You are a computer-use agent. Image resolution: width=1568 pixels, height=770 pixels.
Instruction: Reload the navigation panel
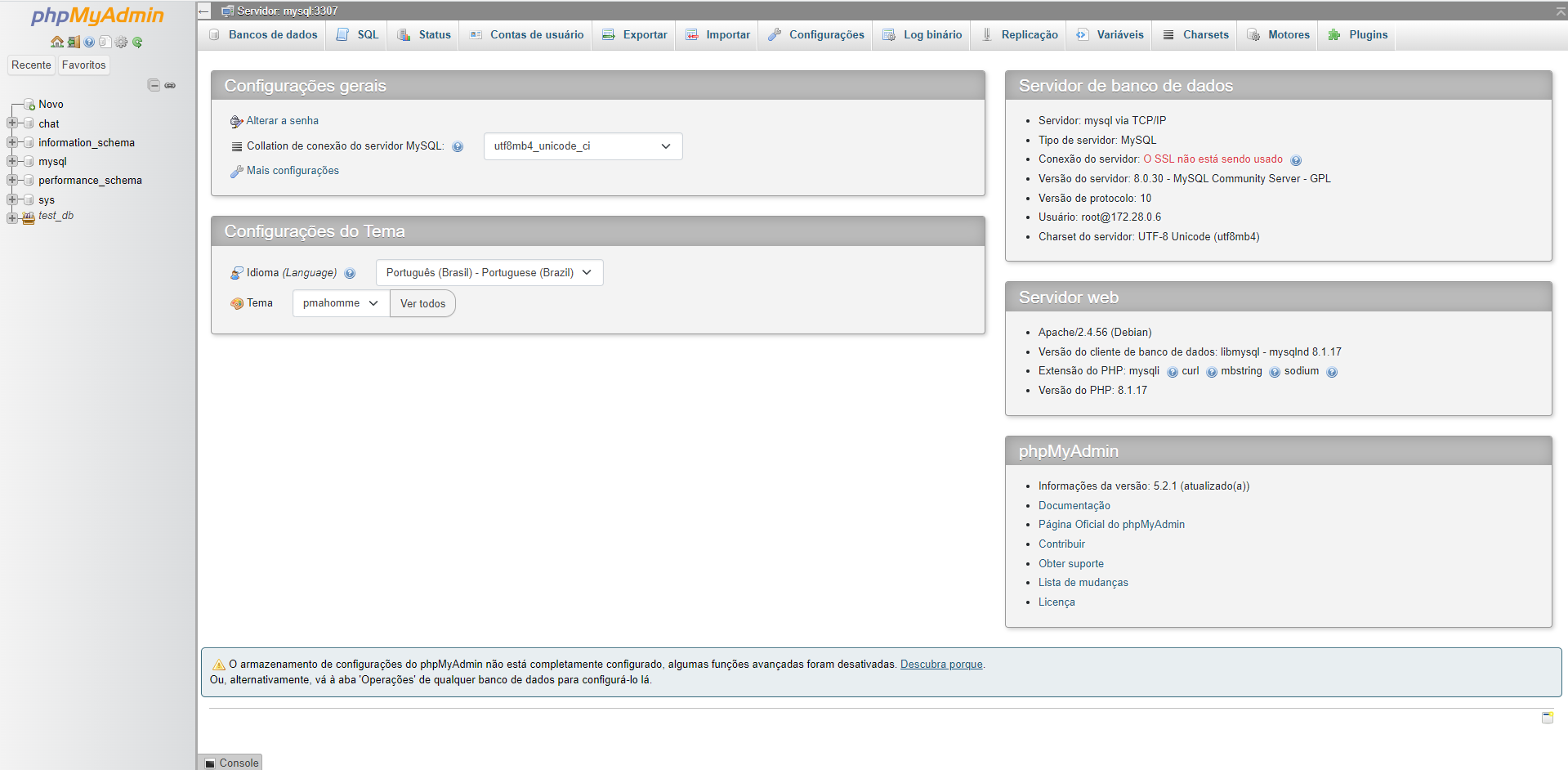coord(137,42)
